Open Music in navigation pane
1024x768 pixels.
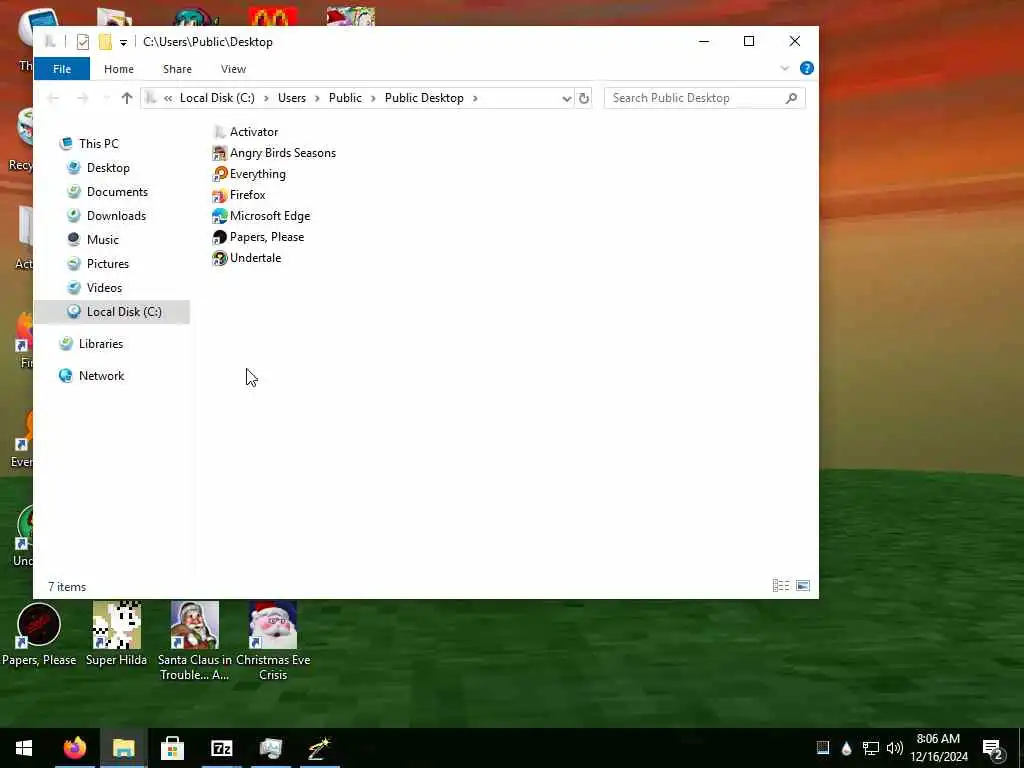pyautogui.click(x=103, y=240)
